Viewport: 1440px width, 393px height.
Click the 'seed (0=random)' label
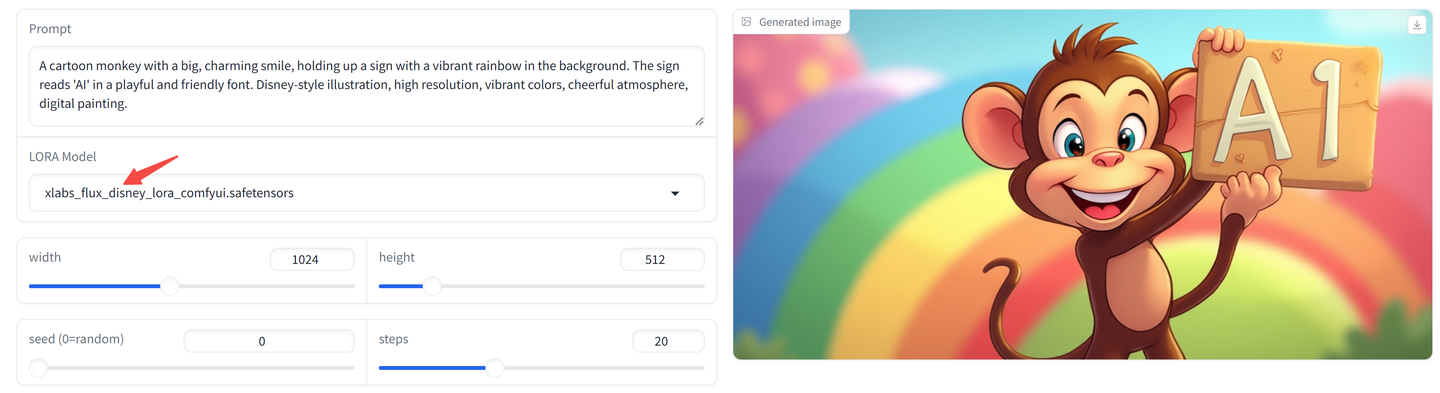pyautogui.click(x=76, y=339)
